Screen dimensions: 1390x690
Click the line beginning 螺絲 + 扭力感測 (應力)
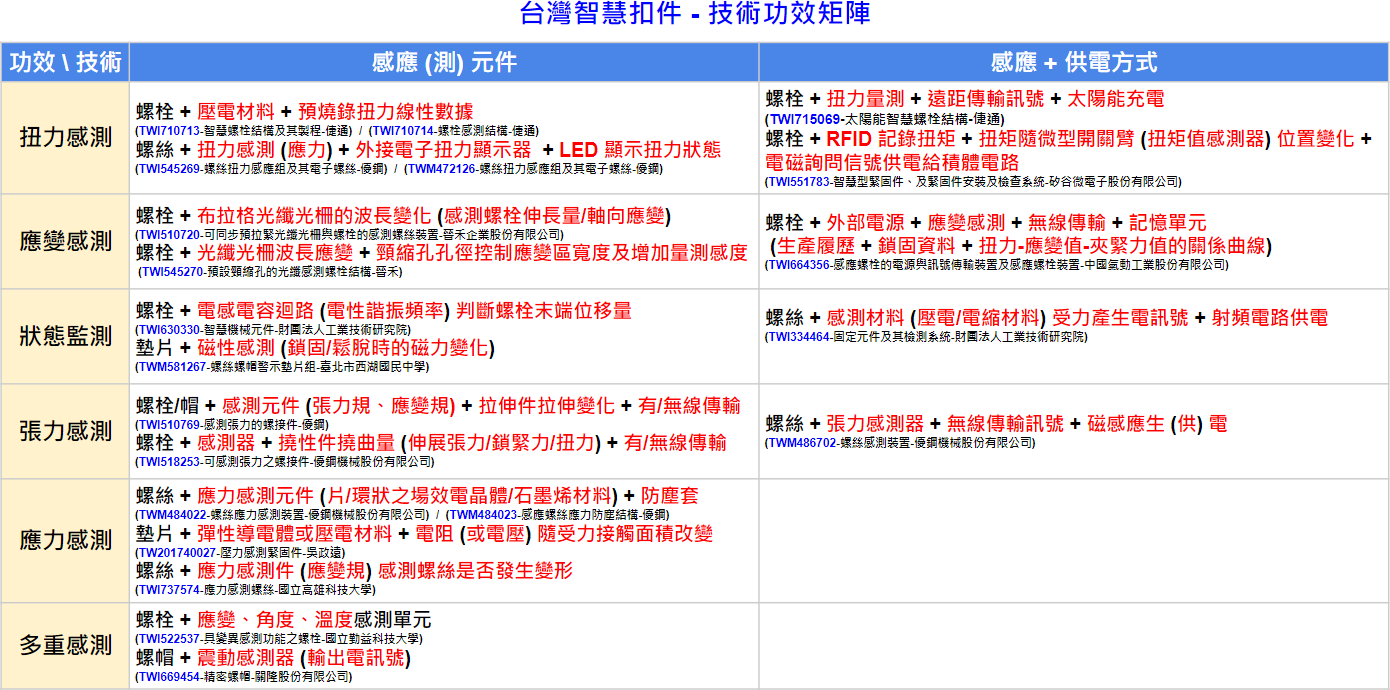[x=429, y=149]
